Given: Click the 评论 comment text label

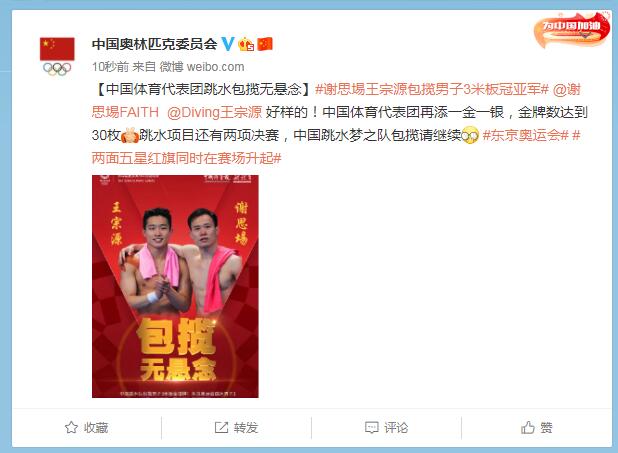Looking at the screenshot, I should (x=396, y=427).
